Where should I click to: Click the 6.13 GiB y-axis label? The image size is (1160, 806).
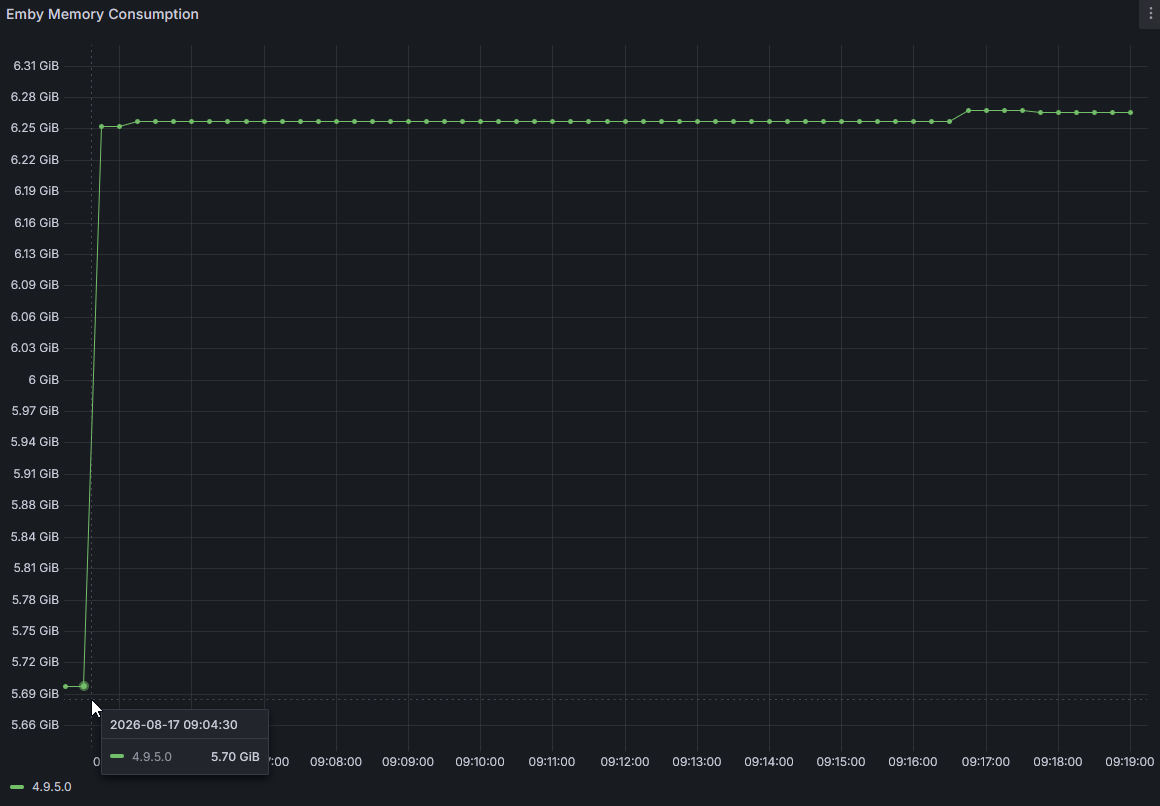click(36, 254)
